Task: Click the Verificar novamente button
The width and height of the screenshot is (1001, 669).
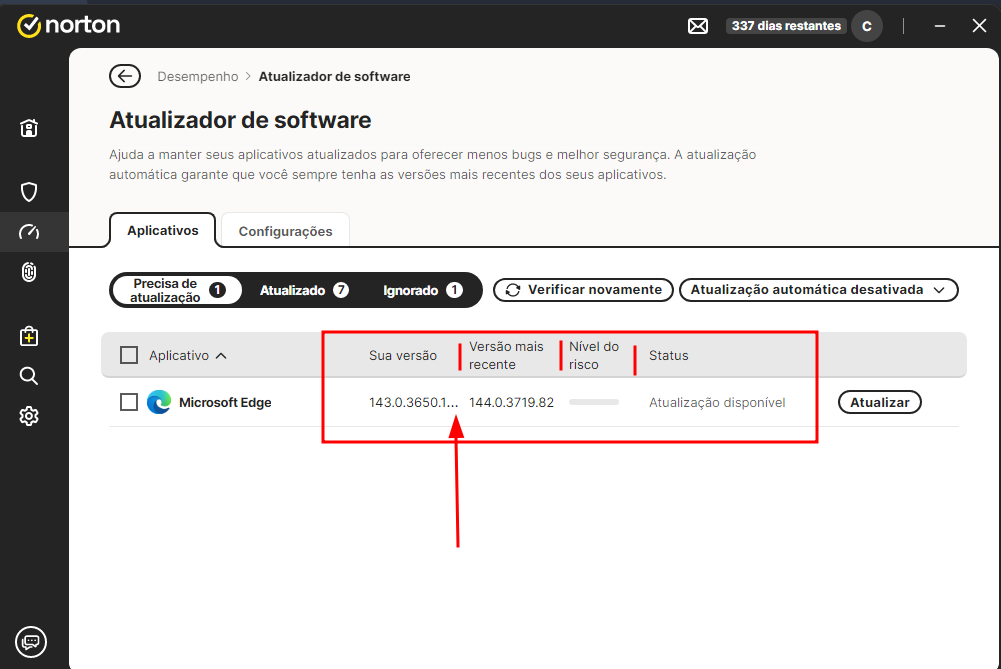Action: pyautogui.click(x=583, y=290)
